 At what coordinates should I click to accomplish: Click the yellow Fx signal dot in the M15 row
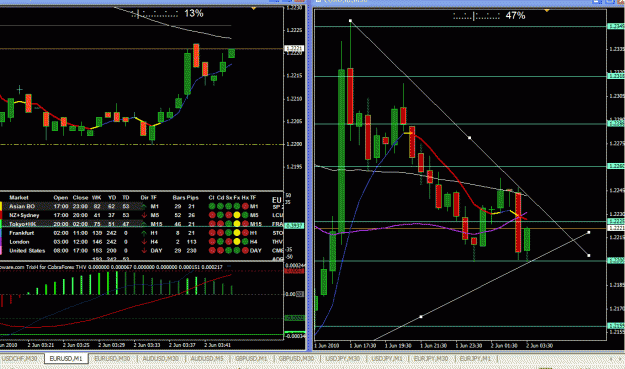(x=237, y=224)
